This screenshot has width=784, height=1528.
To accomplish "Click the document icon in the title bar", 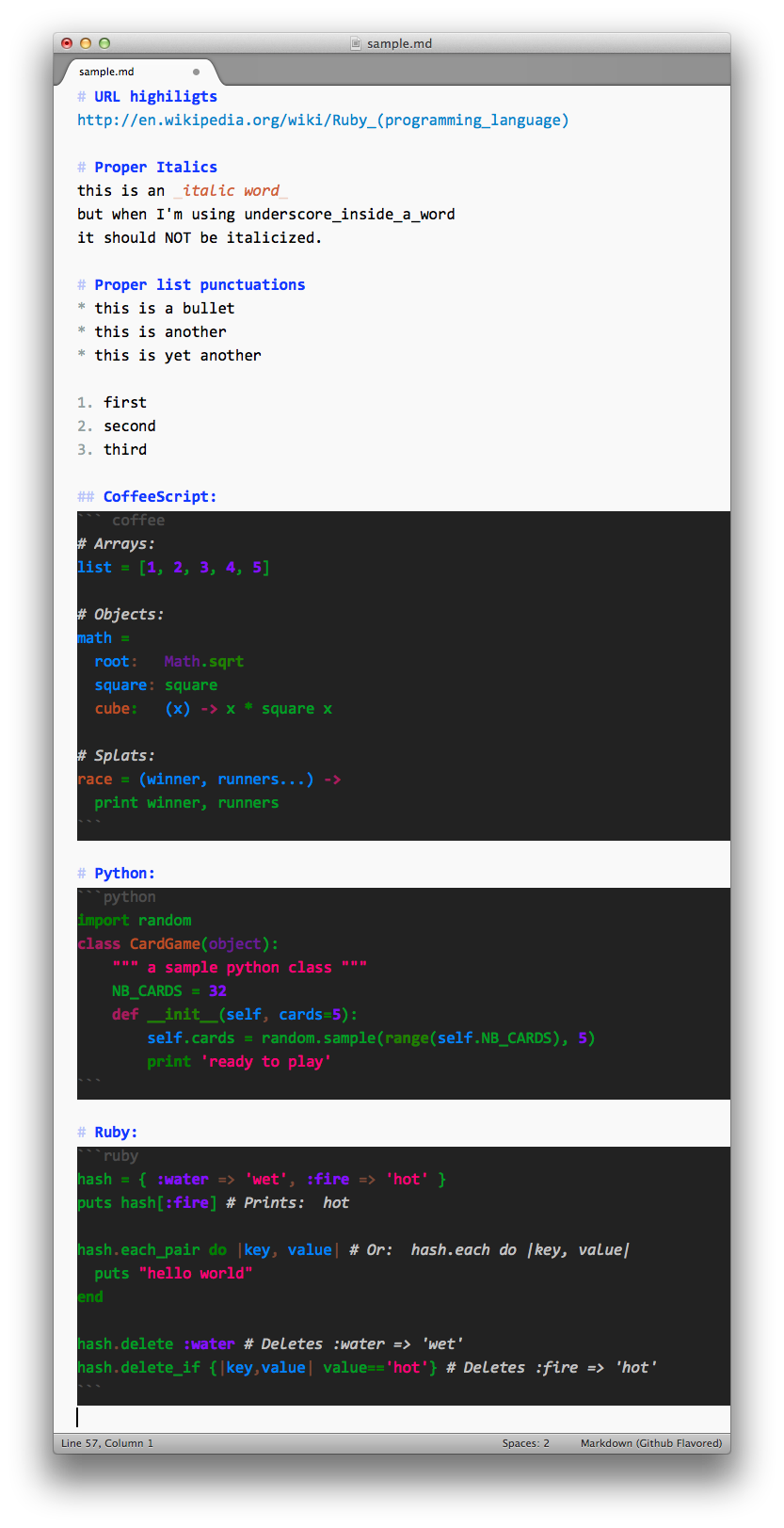I will tap(356, 43).
